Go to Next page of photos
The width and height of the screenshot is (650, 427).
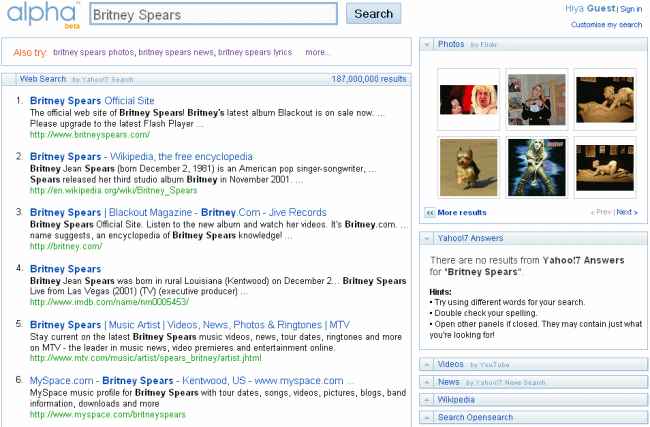point(627,212)
